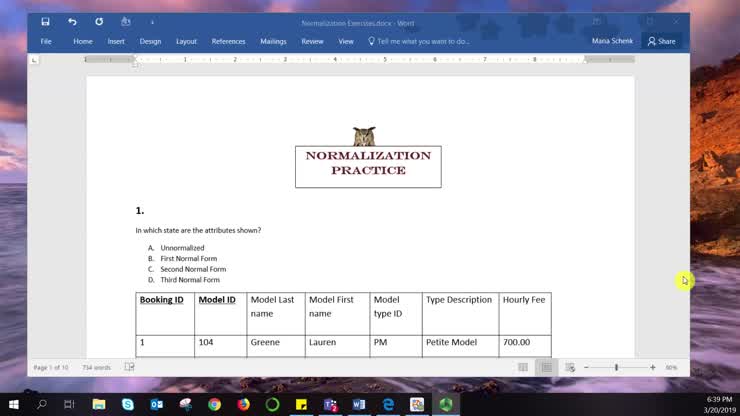Click the Redo/Repeat icon

coord(99,22)
